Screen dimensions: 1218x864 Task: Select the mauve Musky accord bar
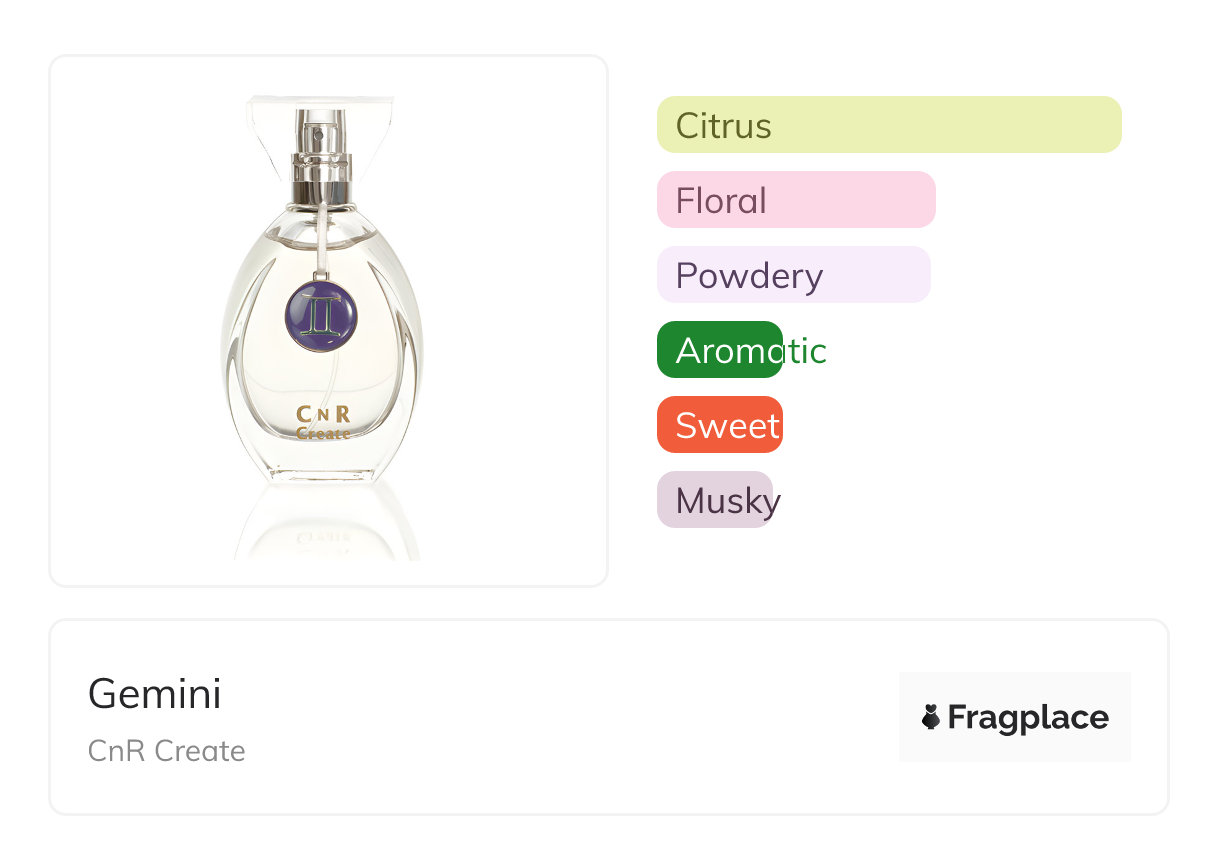coord(715,500)
